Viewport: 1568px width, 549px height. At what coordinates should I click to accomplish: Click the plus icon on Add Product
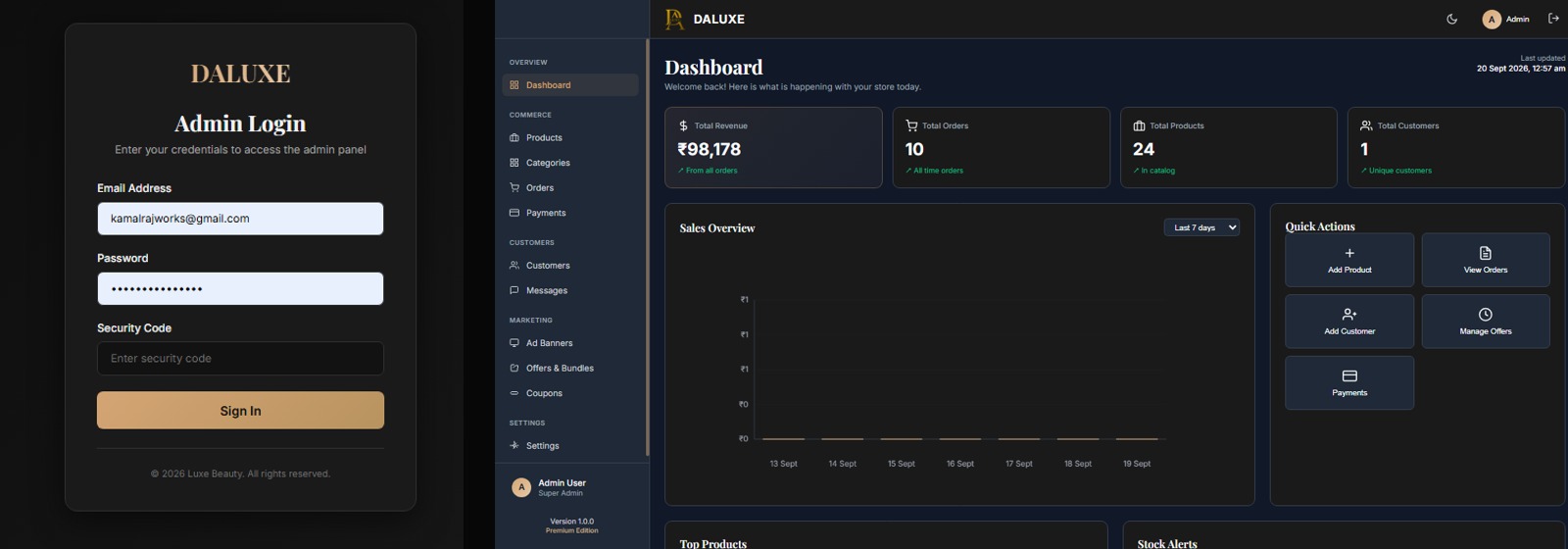(x=1349, y=253)
